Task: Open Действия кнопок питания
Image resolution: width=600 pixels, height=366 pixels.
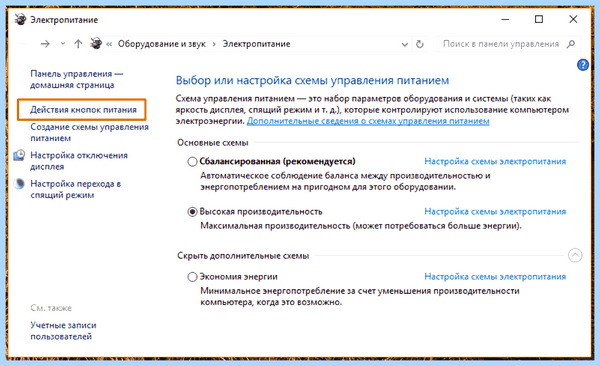Action: (83, 110)
